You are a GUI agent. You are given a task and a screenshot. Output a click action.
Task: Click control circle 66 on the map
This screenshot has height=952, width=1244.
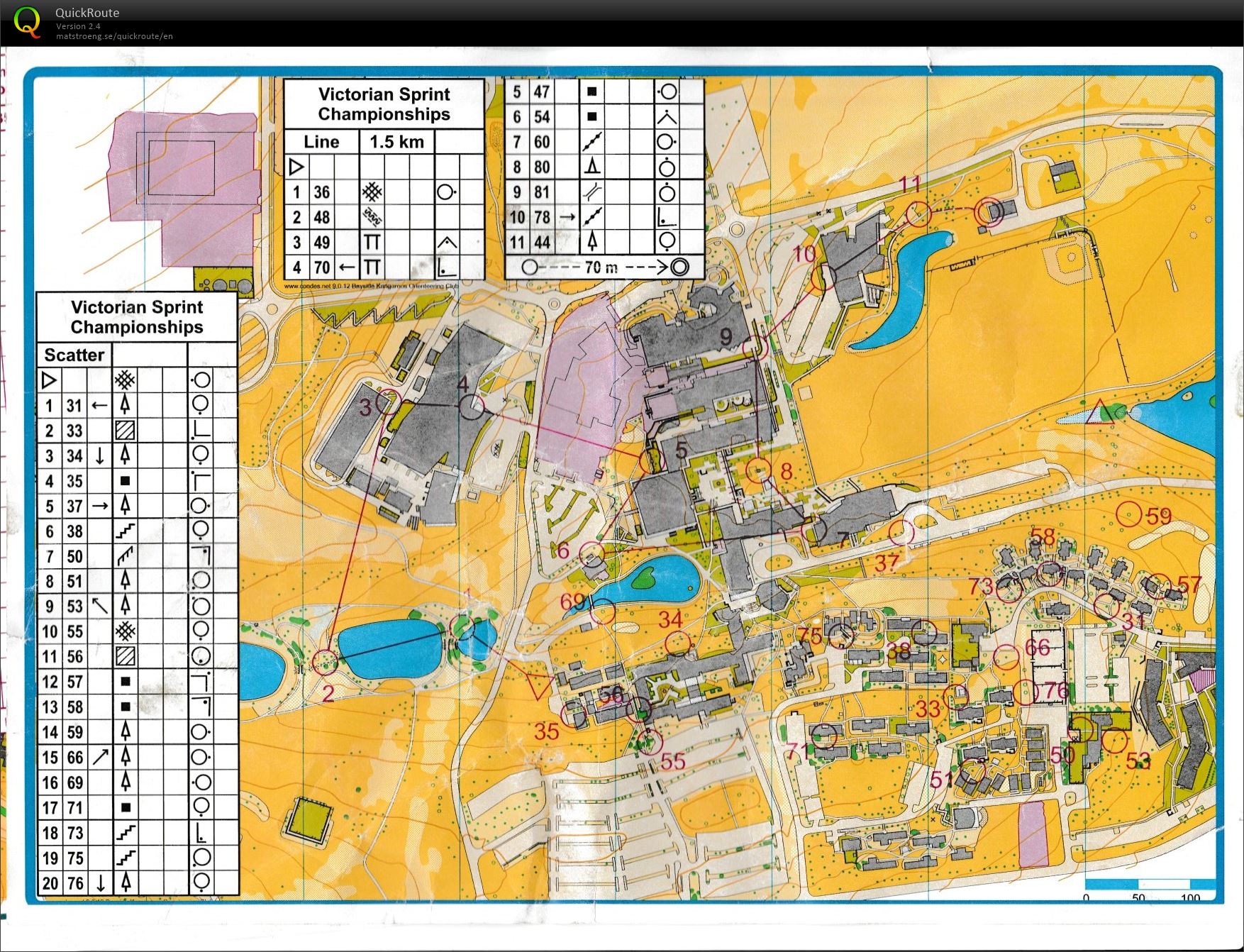(1006, 657)
